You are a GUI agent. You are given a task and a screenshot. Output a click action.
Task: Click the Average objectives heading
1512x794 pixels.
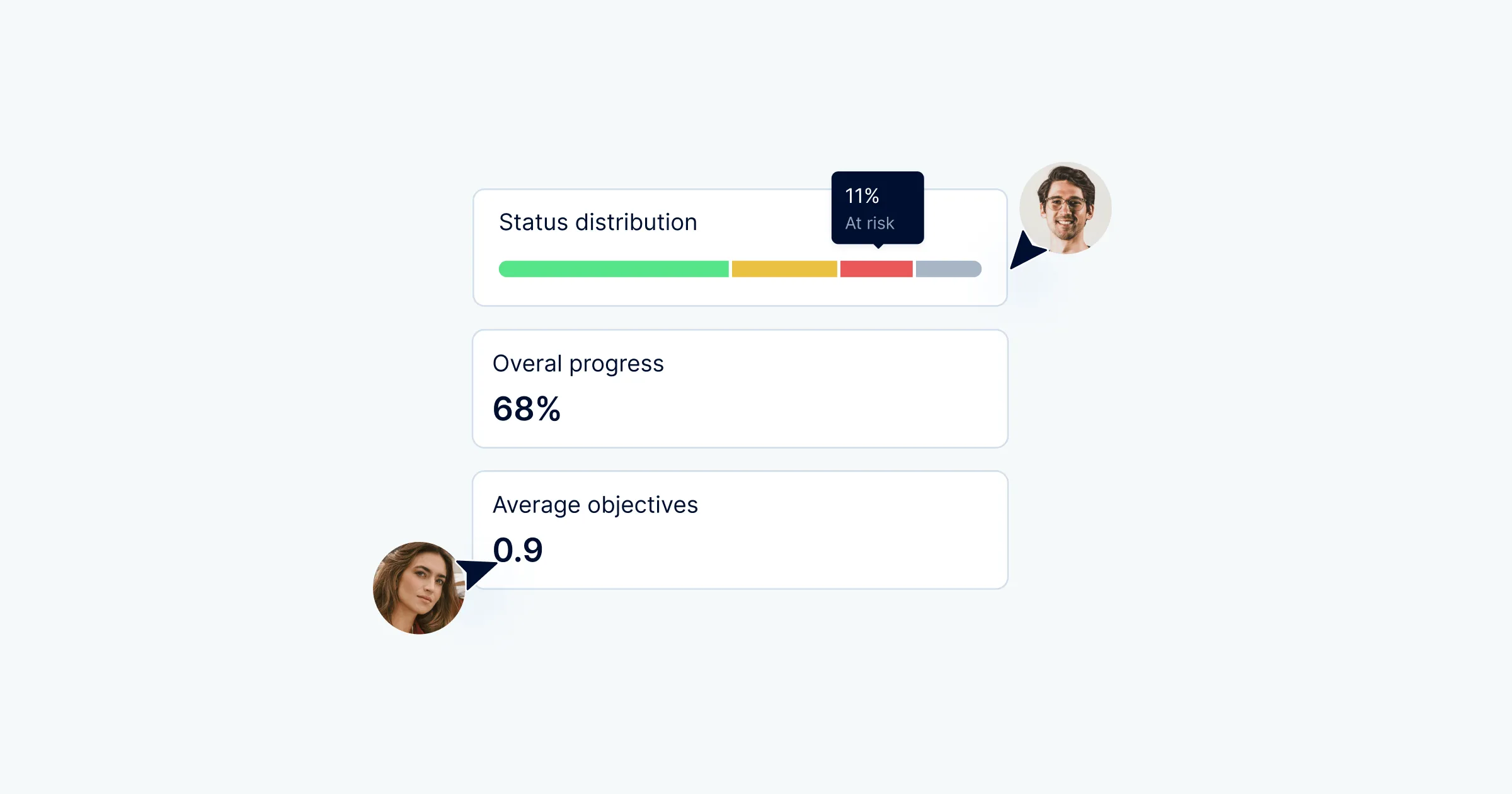point(595,505)
